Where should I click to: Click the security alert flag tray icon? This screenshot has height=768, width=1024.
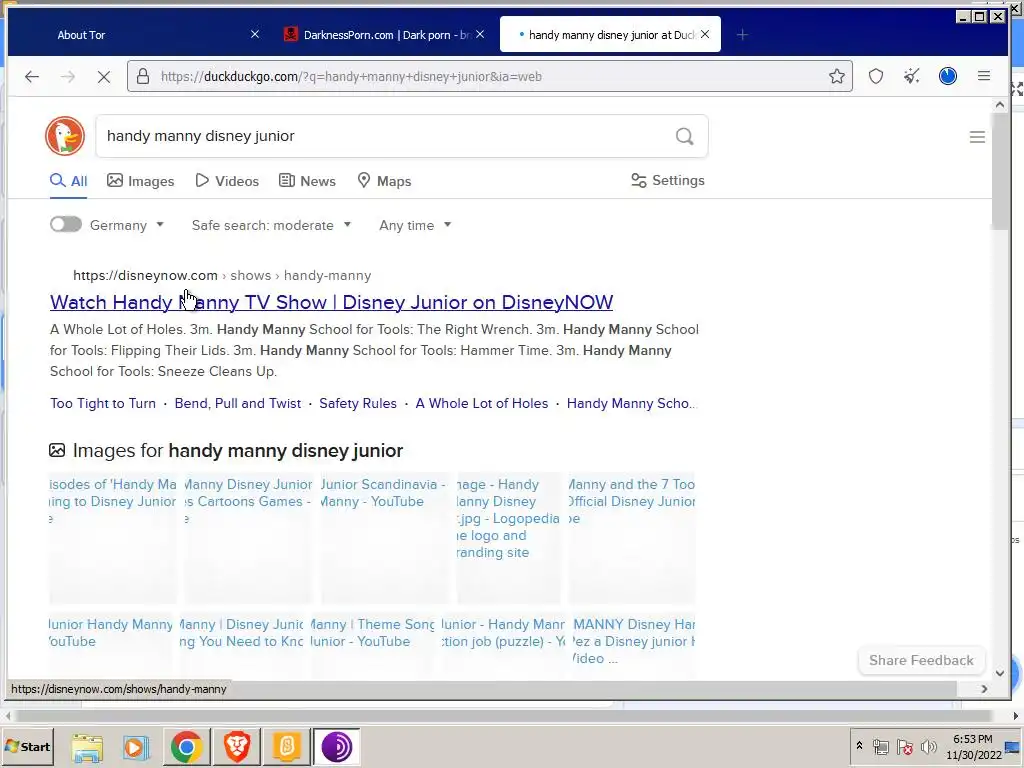point(904,746)
